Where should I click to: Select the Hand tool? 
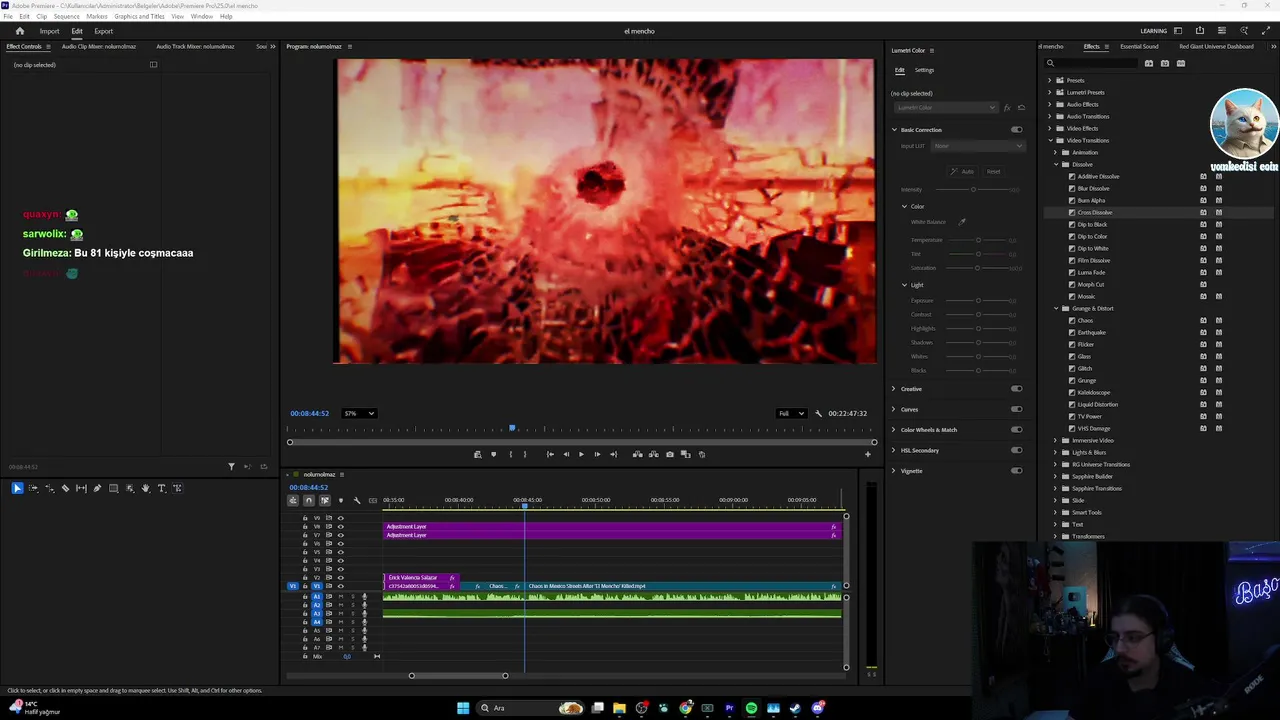pos(145,488)
